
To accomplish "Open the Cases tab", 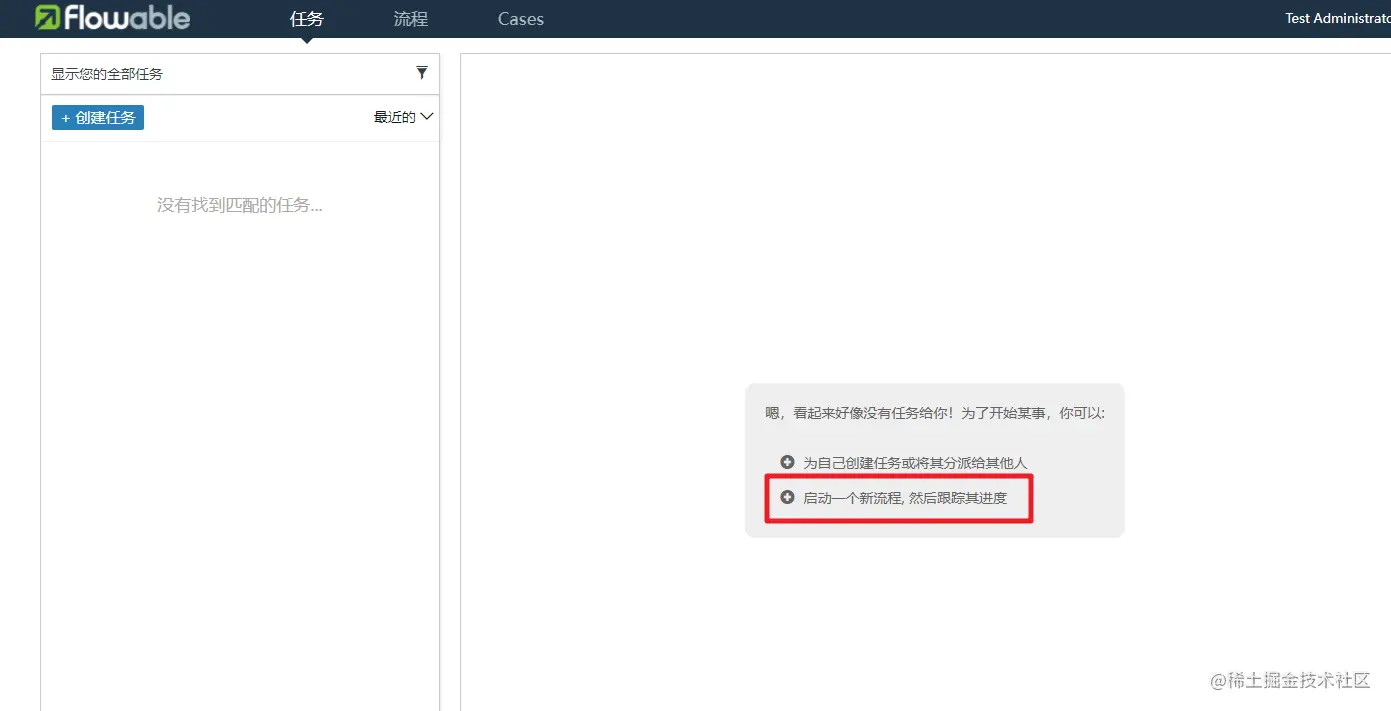I will [x=521, y=19].
